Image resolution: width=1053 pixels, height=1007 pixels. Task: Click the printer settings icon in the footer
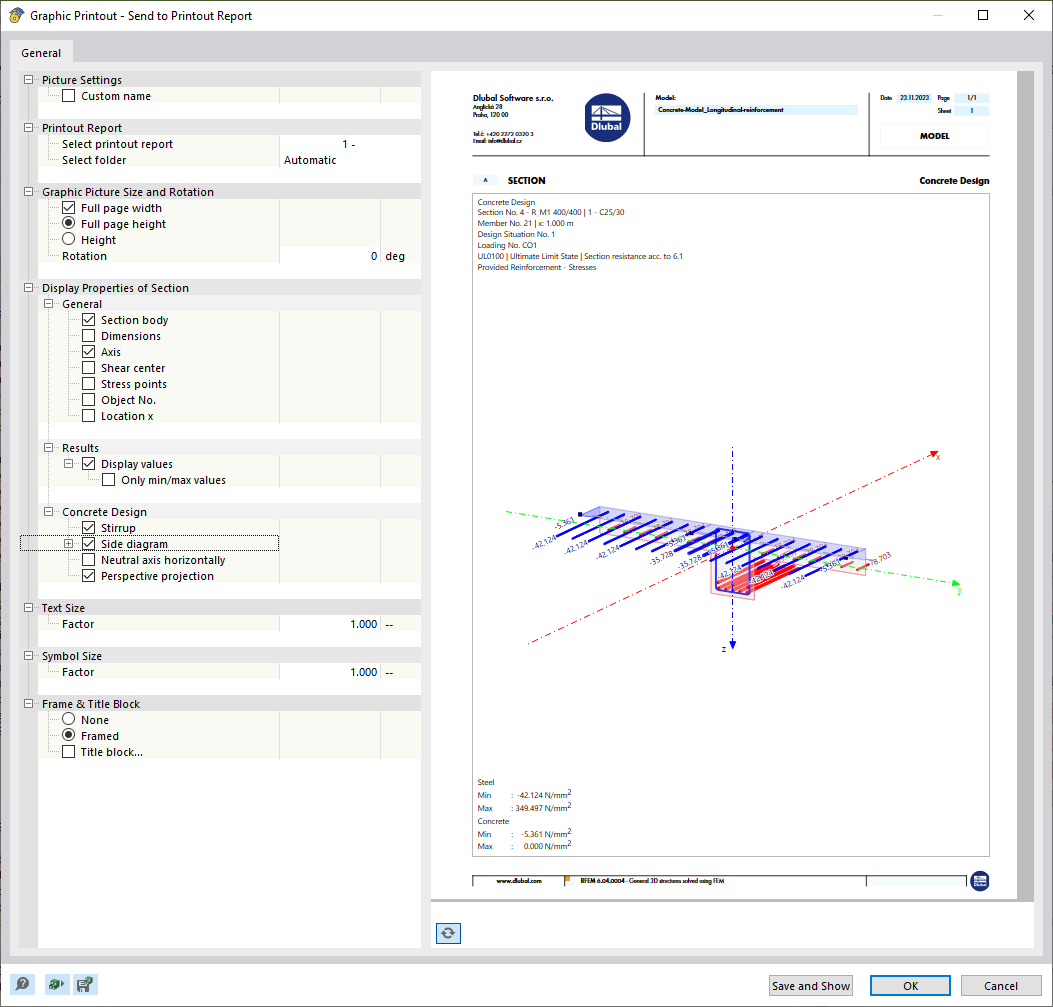[x=85, y=984]
